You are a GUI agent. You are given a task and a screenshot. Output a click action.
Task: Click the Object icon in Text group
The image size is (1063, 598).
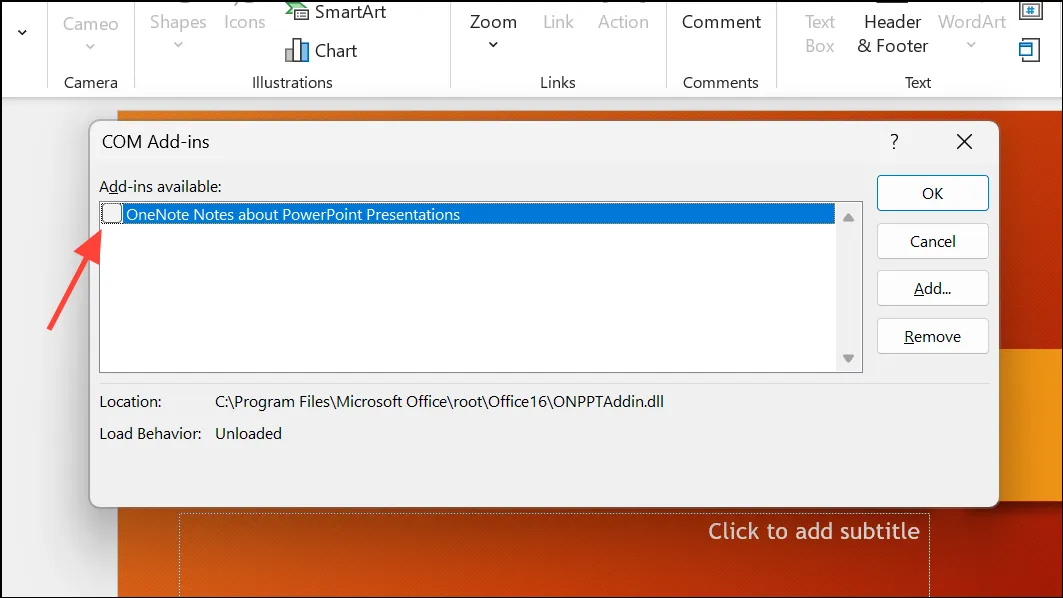click(x=1029, y=50)
